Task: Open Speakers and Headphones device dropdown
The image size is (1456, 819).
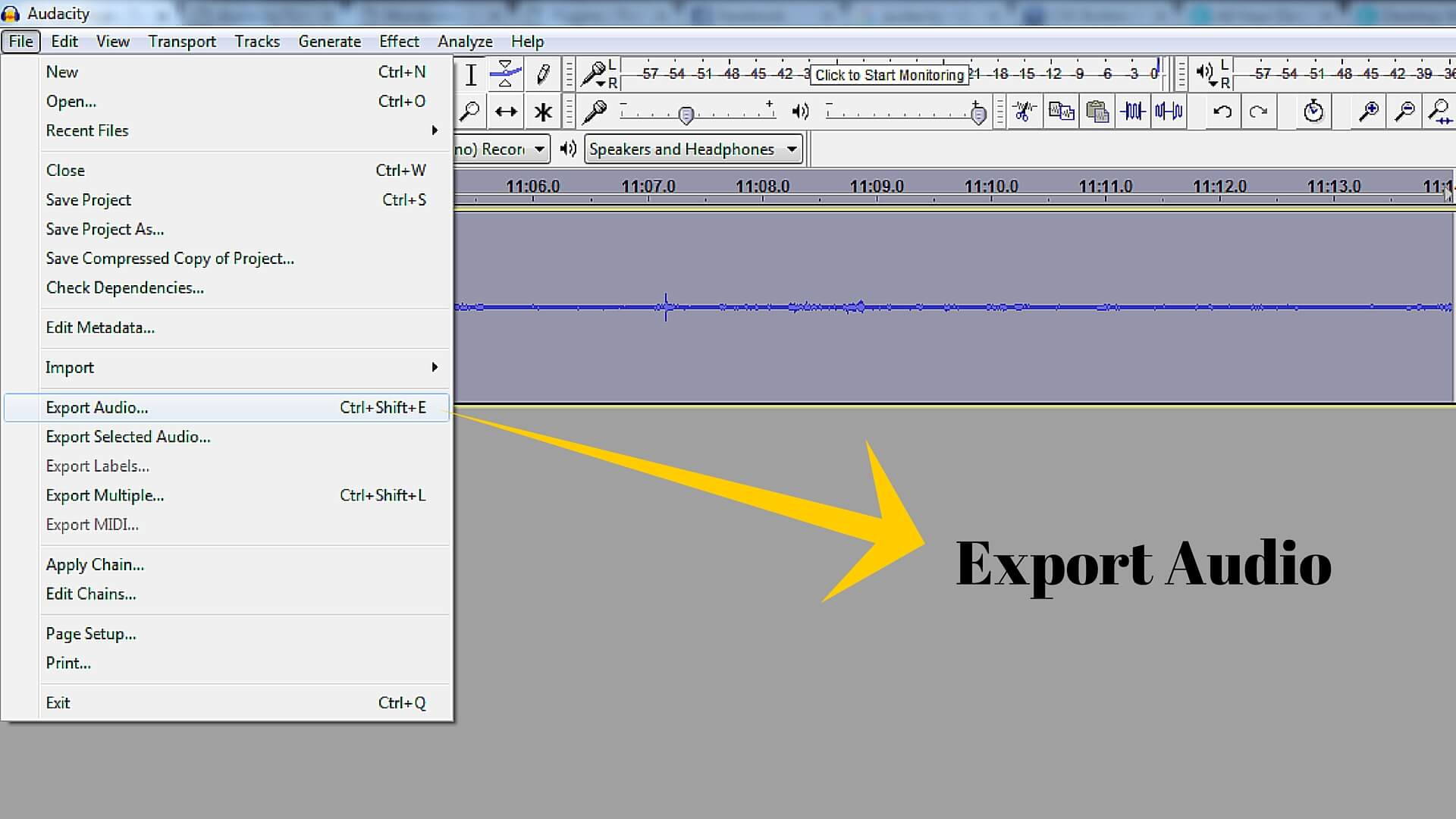Action: point(692,149)
